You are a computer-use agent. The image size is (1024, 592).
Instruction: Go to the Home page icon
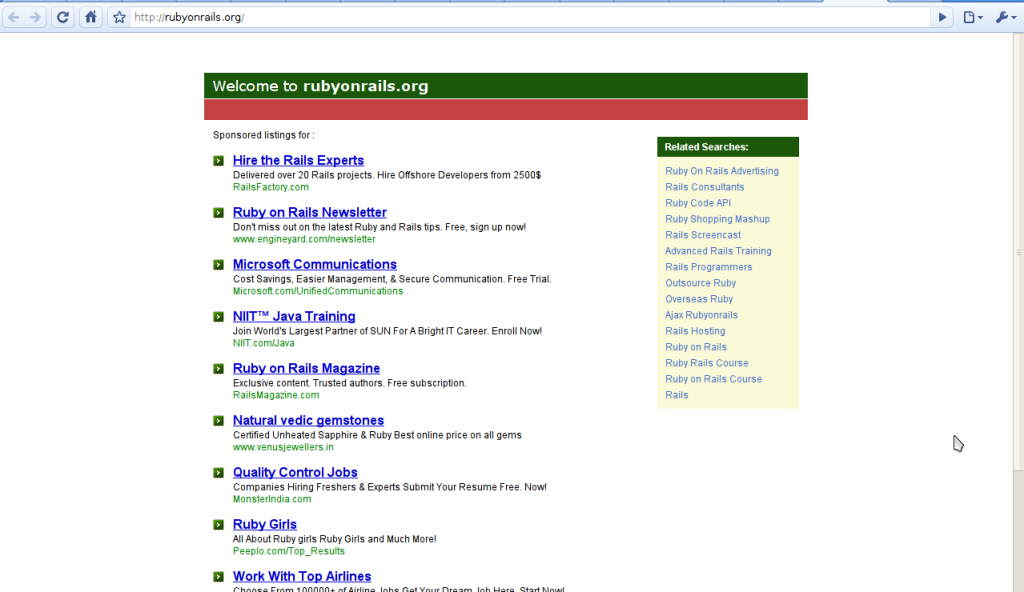(x=90, y=17)
